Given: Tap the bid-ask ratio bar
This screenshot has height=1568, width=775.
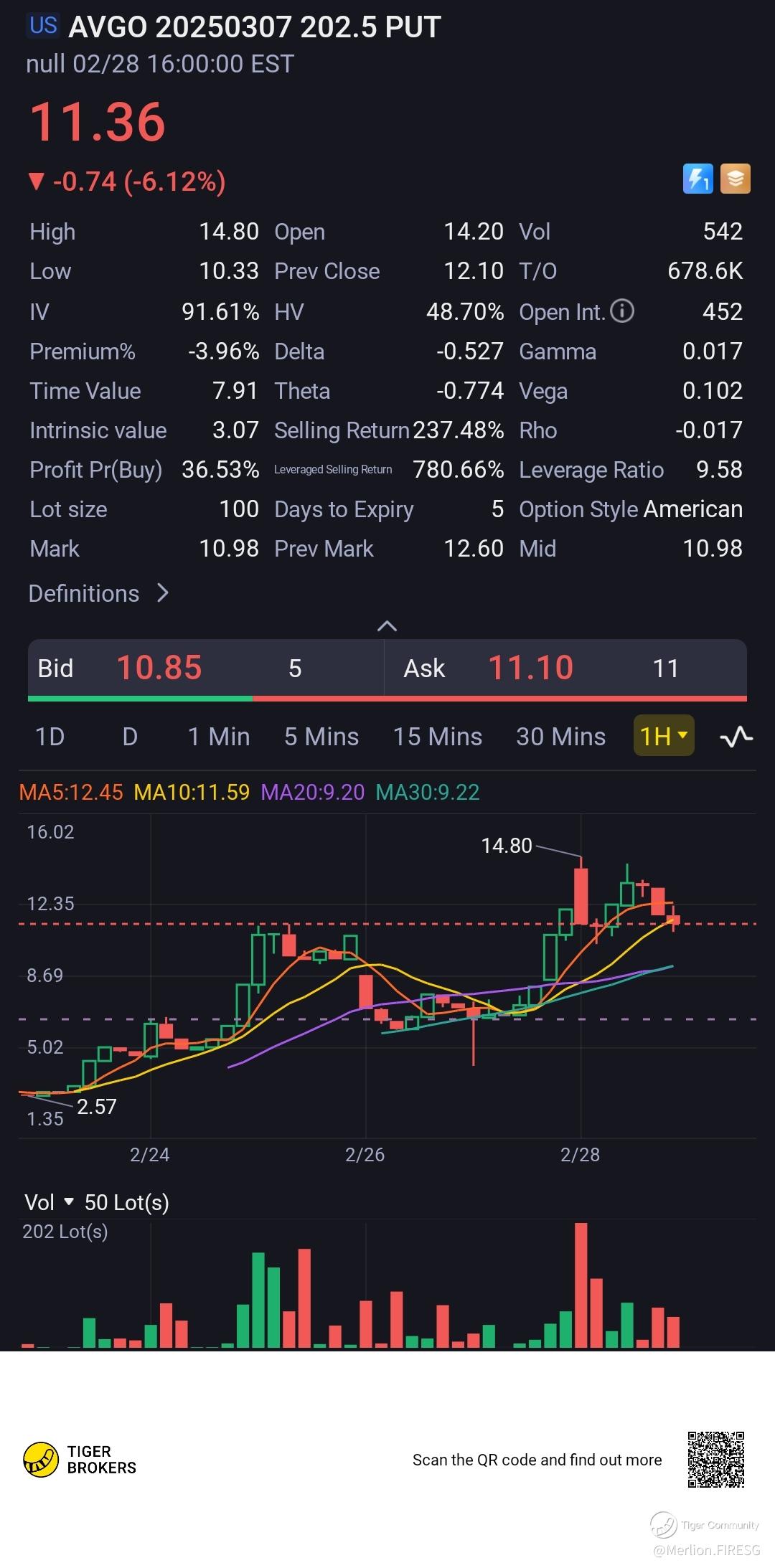Looking at the screenshot, I should click(387, 698).
